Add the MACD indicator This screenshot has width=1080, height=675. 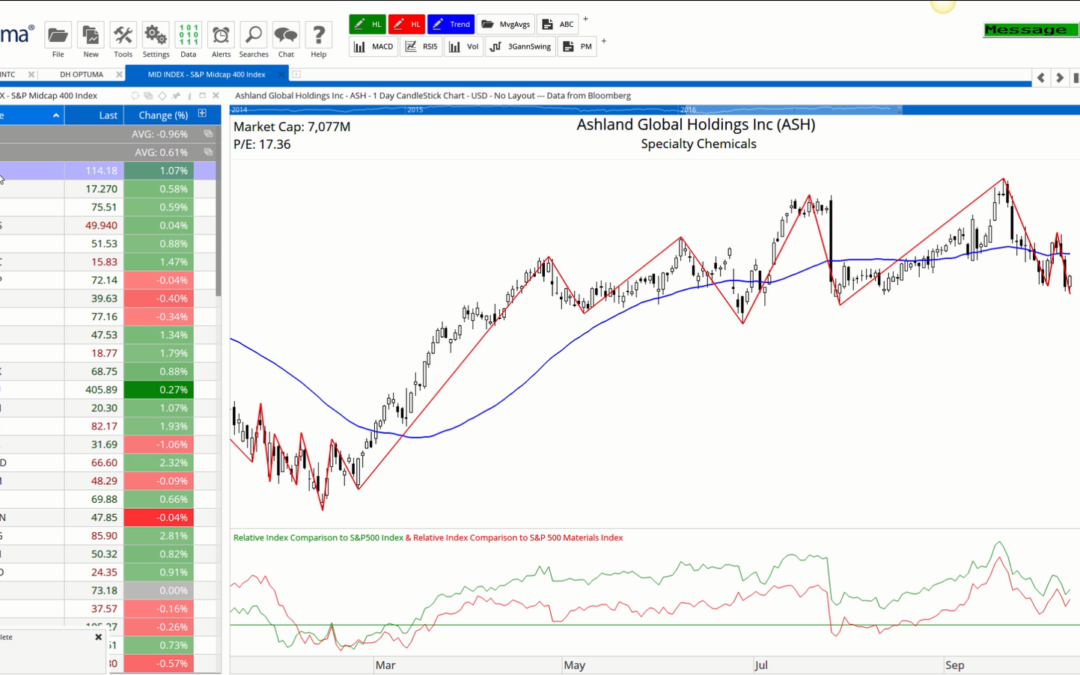[373, 47]
